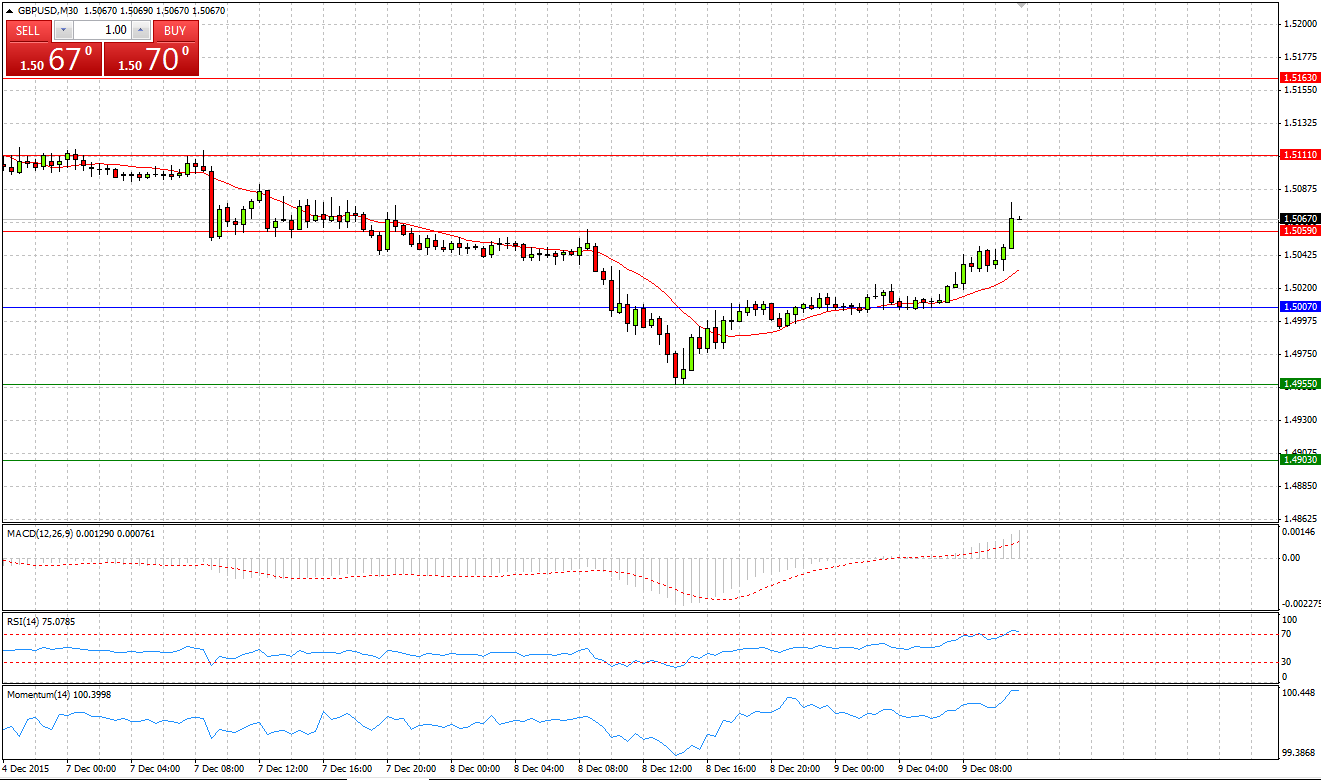Click the 1.51110 red price label

coord(1300,155)
